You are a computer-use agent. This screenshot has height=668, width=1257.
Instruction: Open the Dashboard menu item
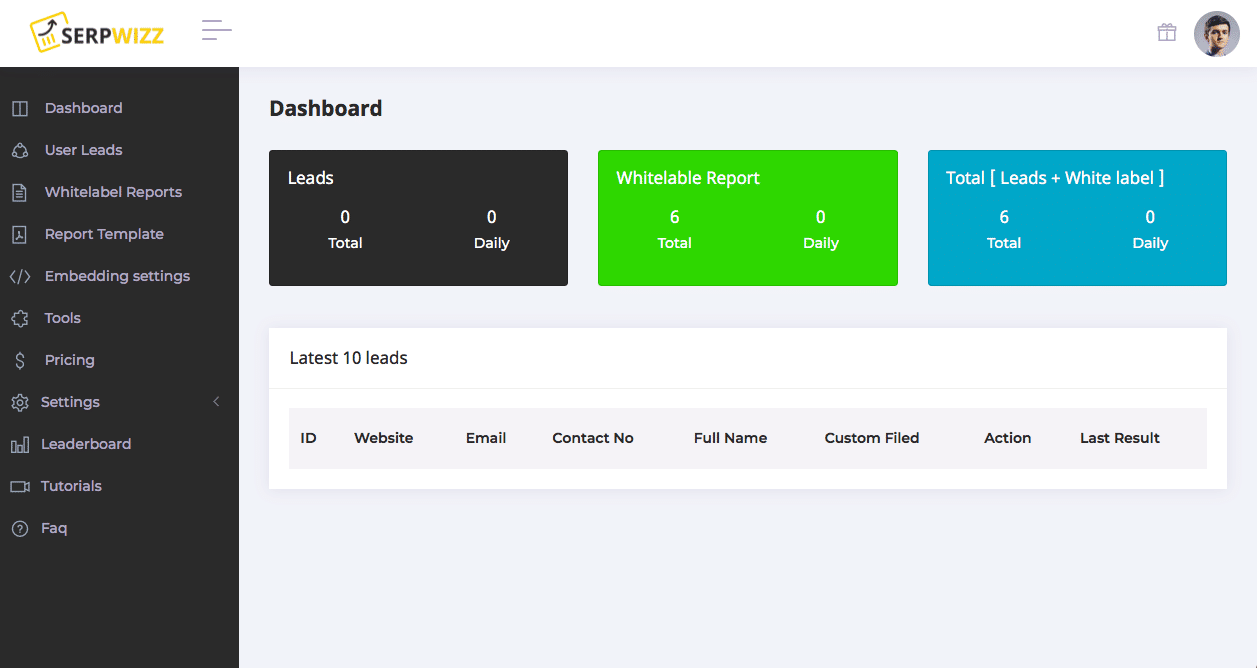pos(83,108)
